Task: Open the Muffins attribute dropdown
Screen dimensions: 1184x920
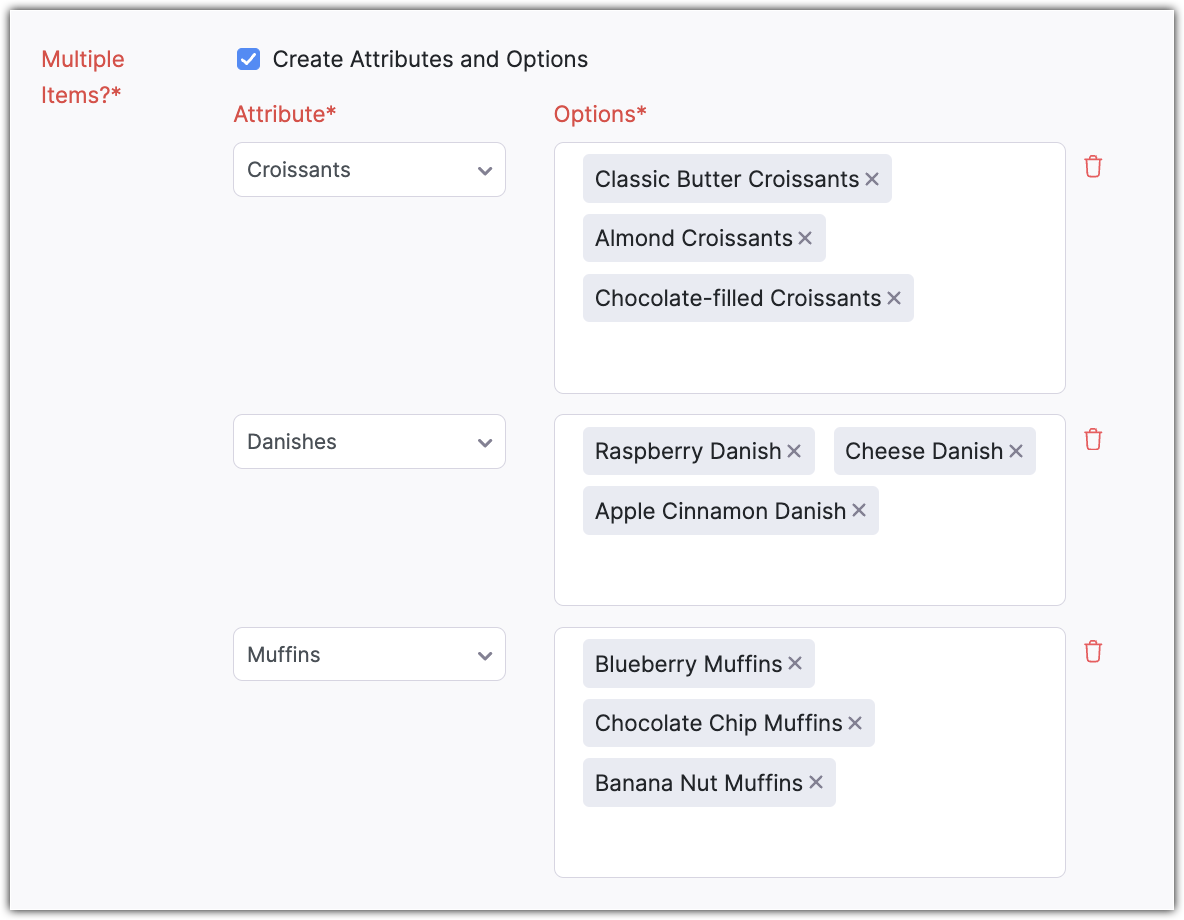Action: (369, 655)
